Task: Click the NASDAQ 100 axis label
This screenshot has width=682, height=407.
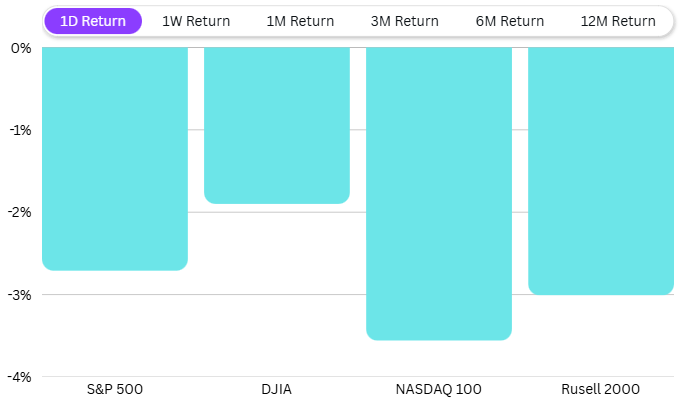Action: tap(439, 389)
